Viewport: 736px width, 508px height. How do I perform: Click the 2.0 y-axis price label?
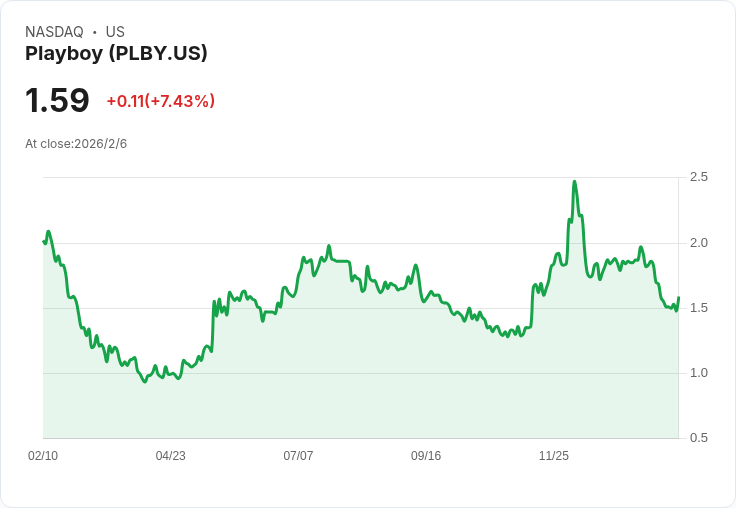(x=699, y=243)
